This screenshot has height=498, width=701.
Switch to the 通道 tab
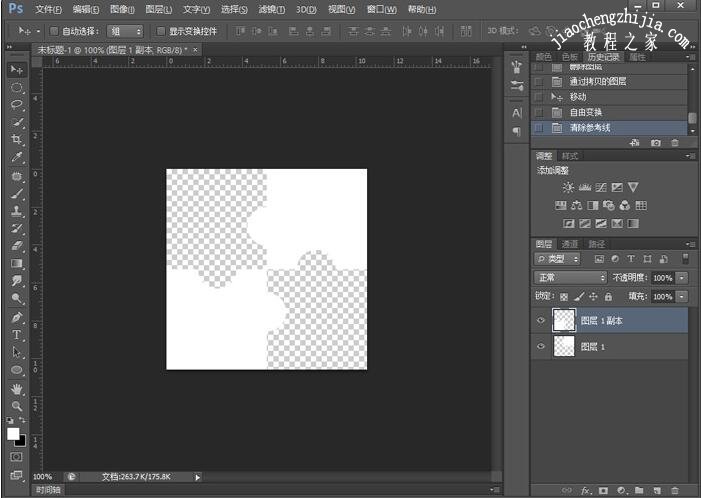[x=569, y=244]
